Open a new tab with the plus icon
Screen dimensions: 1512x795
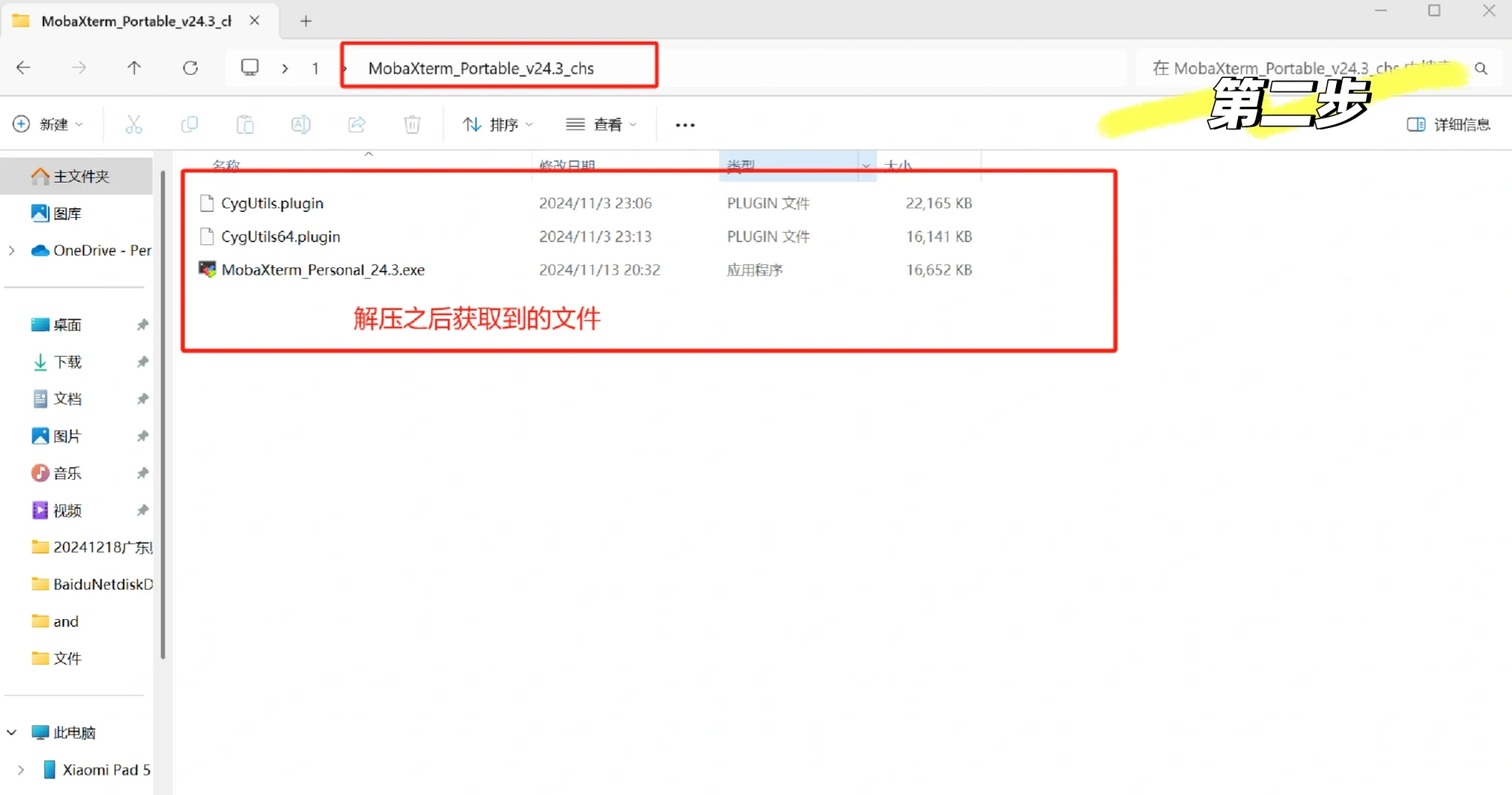pos(305,21)
